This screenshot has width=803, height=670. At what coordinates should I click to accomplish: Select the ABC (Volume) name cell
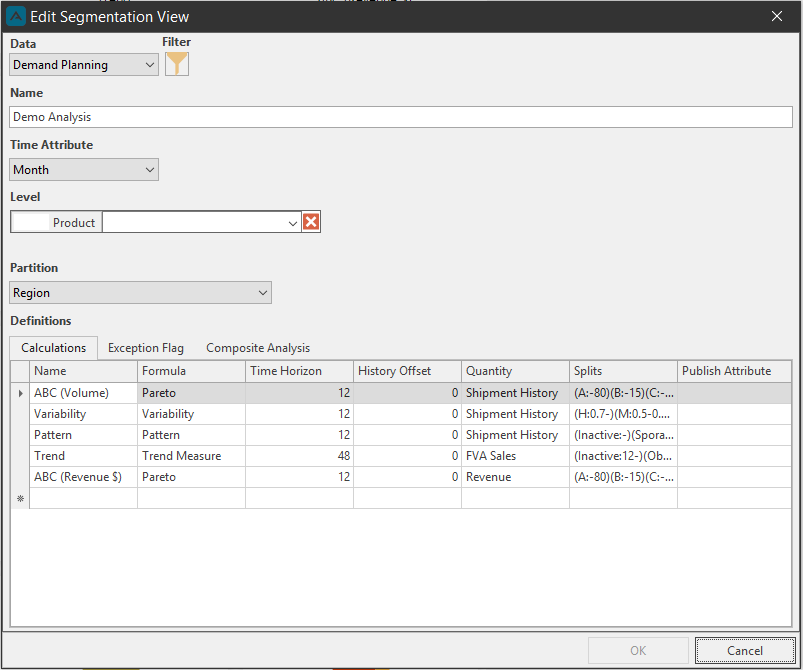(x=83, y=393)
